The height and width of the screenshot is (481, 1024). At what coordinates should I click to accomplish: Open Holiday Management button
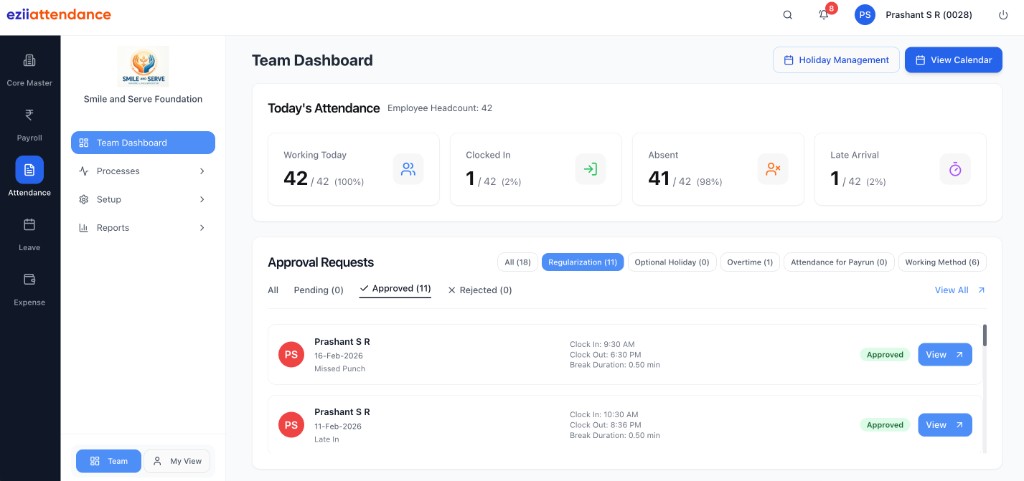(x=837, y=59)
